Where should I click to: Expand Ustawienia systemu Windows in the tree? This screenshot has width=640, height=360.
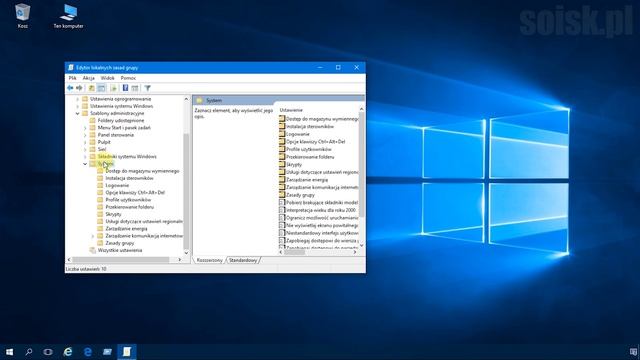77,106
